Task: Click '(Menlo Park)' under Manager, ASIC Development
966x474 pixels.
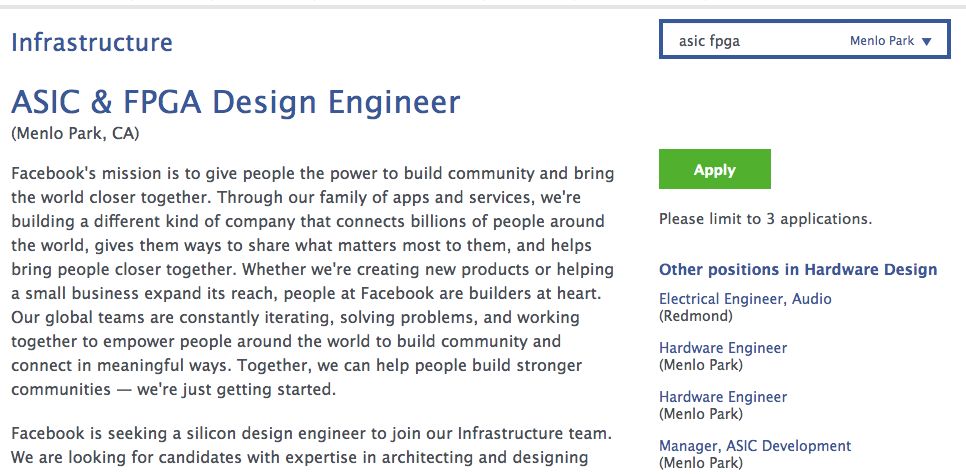Action: pos(701,463)
